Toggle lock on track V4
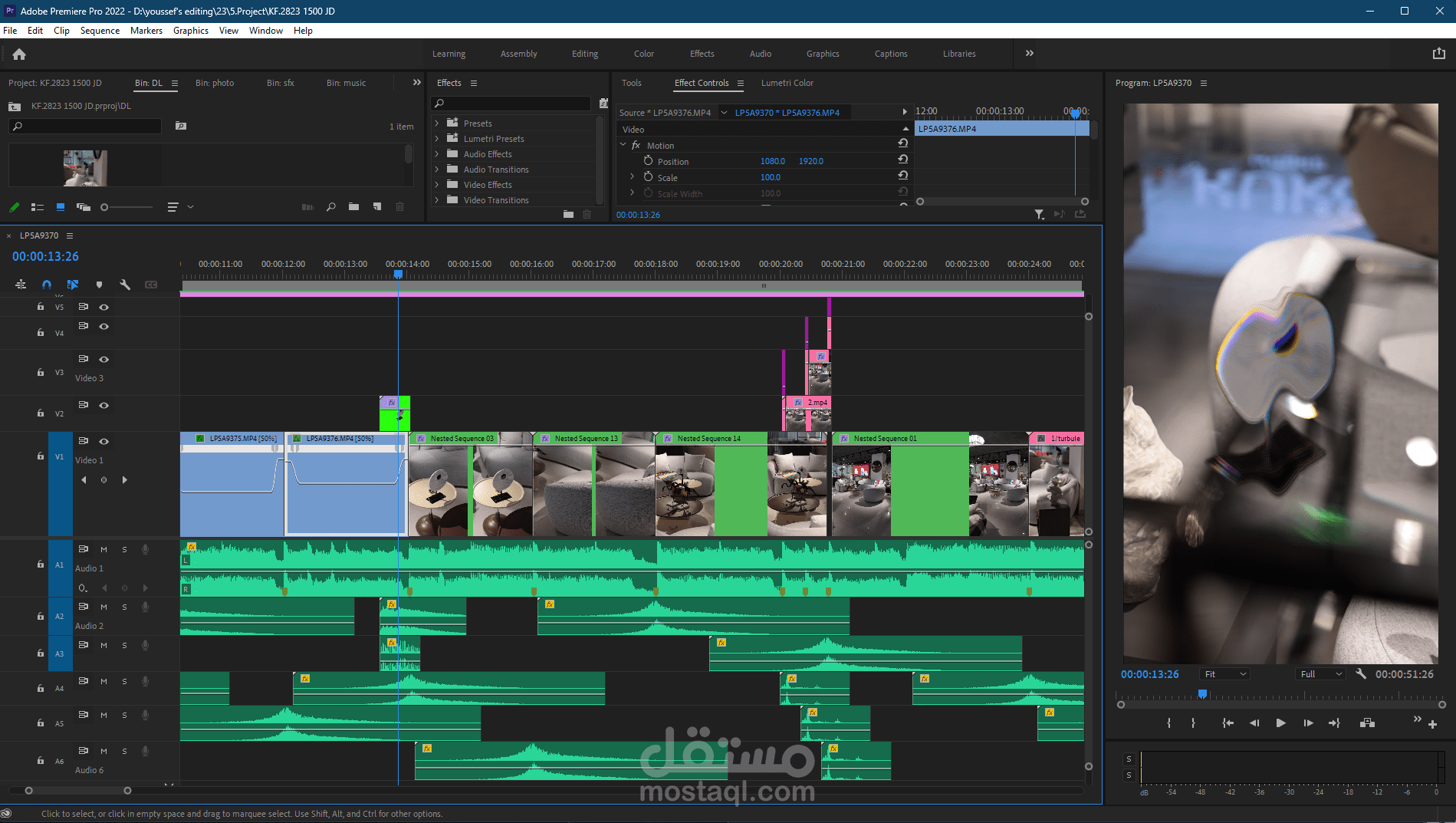1456x823 pixels. click(x=41, y=332)
